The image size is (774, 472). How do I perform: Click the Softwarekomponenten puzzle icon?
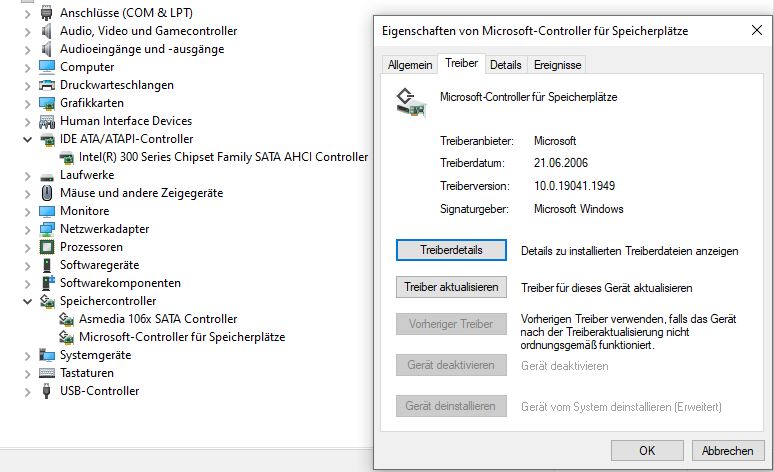click(x=47, y=283)
